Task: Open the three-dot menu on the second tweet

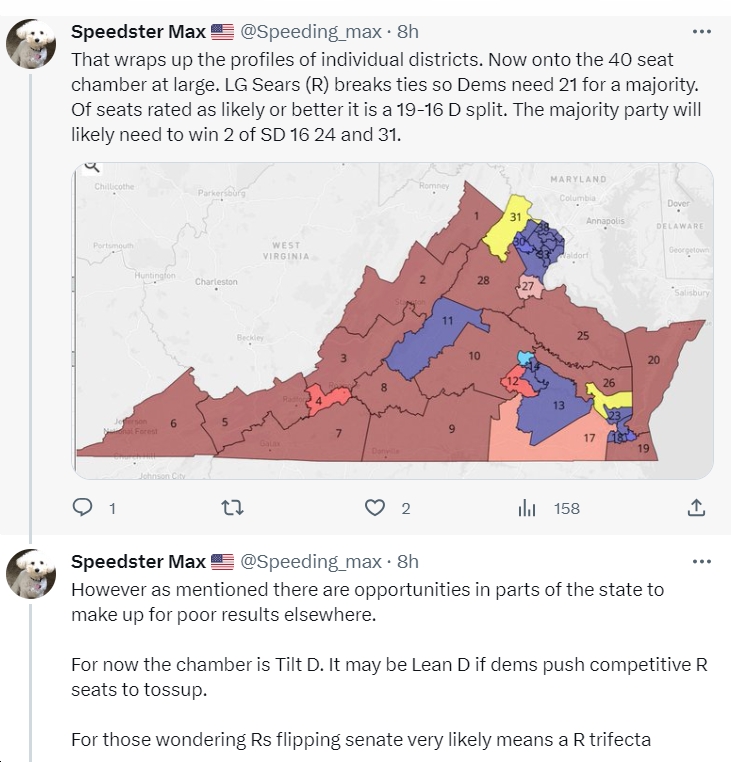Action: coord(701,562)
